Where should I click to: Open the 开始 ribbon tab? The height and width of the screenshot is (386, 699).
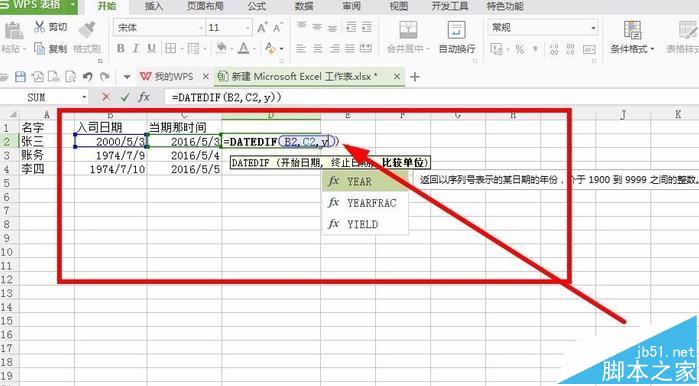tap(107, 6)
